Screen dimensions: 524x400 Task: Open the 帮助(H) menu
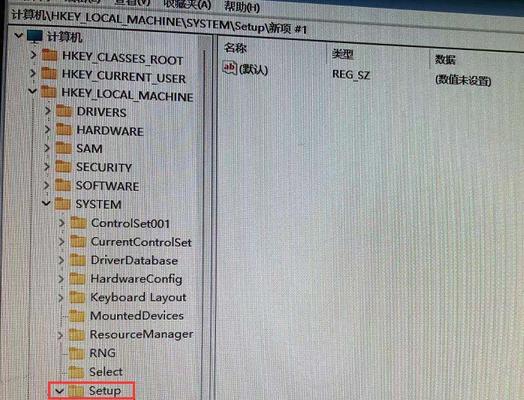coord(242,6)
